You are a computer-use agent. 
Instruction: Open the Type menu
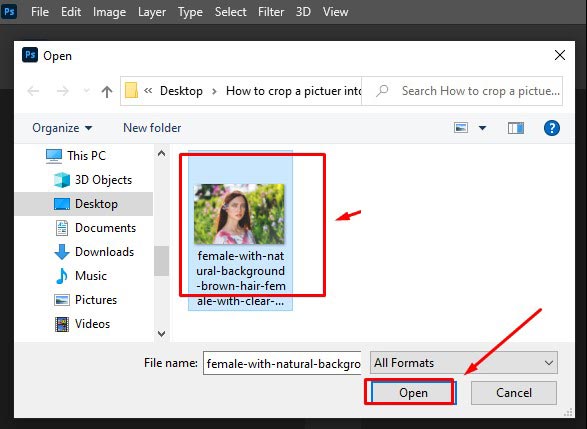pos(190,12)
